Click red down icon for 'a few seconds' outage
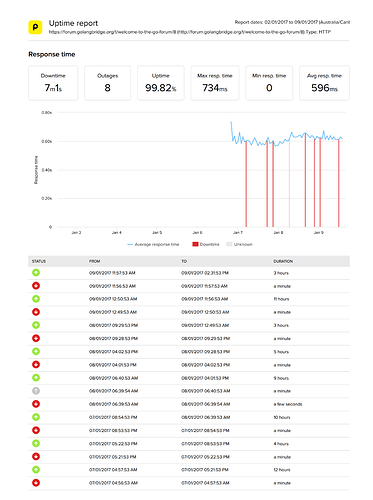 click(36, 404)
